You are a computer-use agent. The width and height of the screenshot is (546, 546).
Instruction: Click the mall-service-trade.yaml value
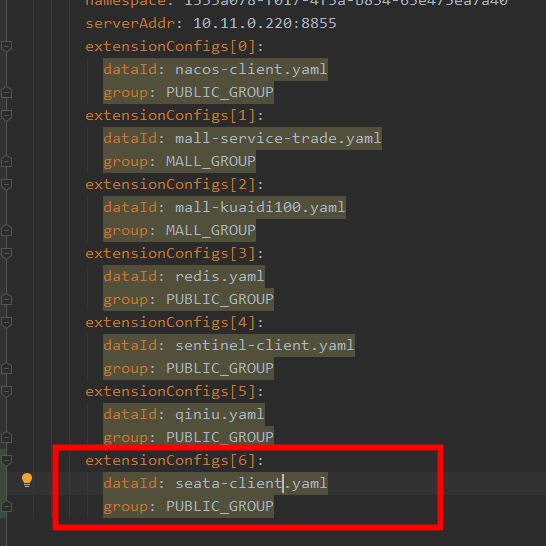pos(278,138)
